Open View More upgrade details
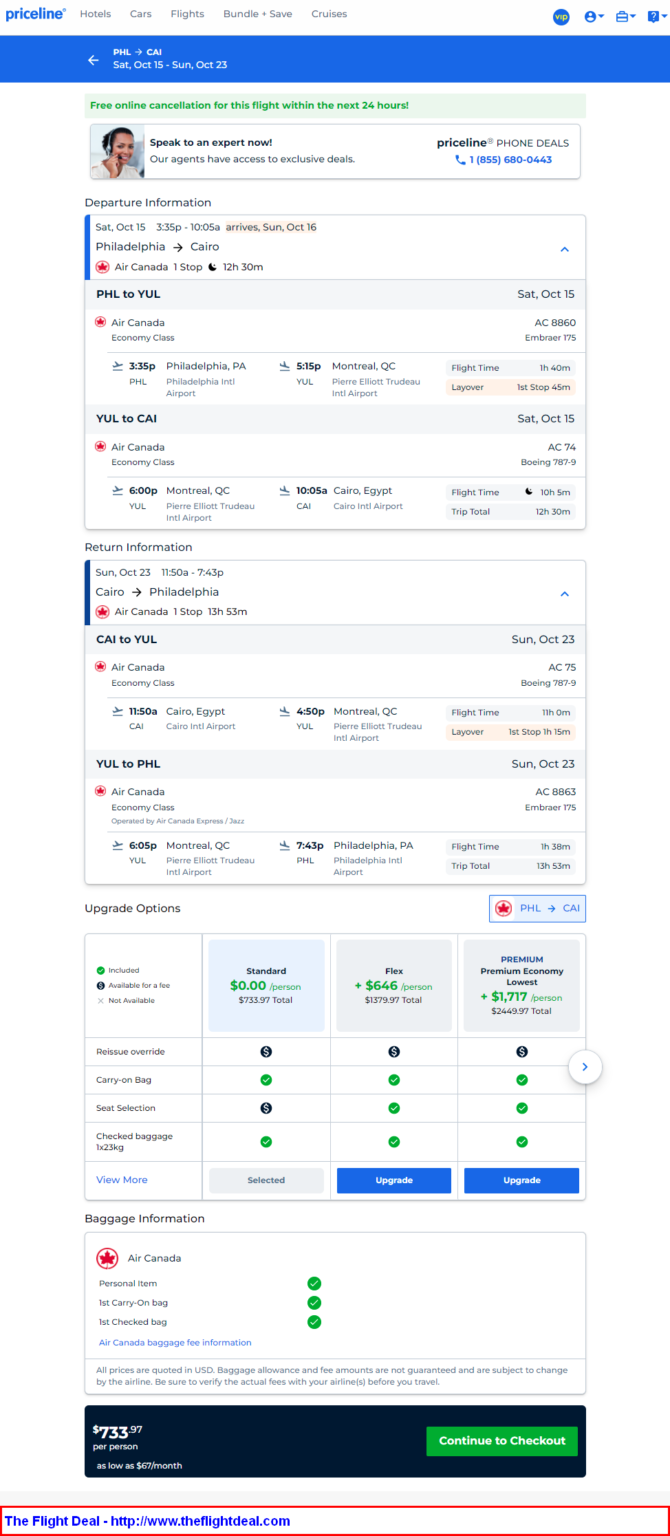The width and height of the screenshot is (670, 1536). (122, 1180)
